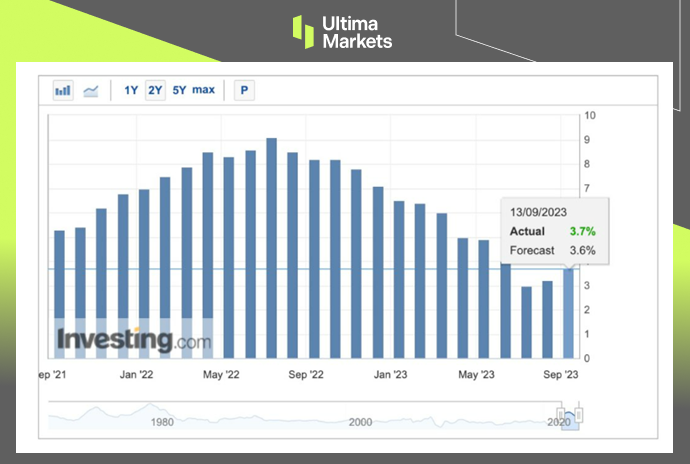
Task: Click the right handle of range navigator
Action: [x=578, y=414]
